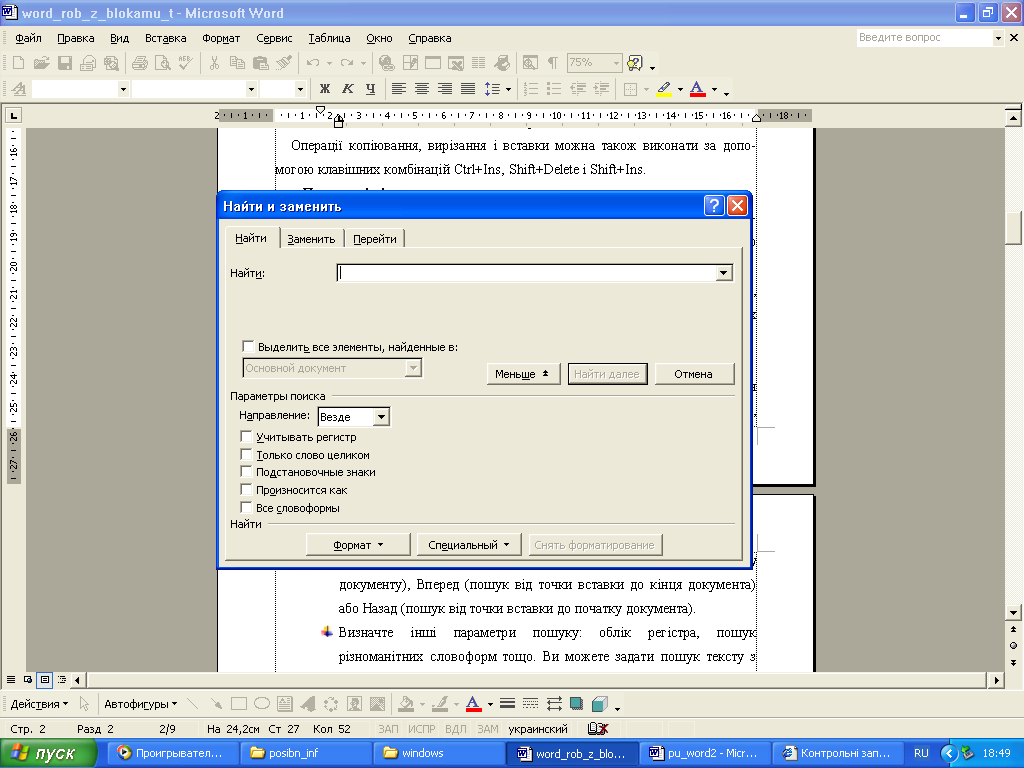This screenshot has height=768, width=1024.
Task: Click the Save diskette icon
Action: pos(65,63)
